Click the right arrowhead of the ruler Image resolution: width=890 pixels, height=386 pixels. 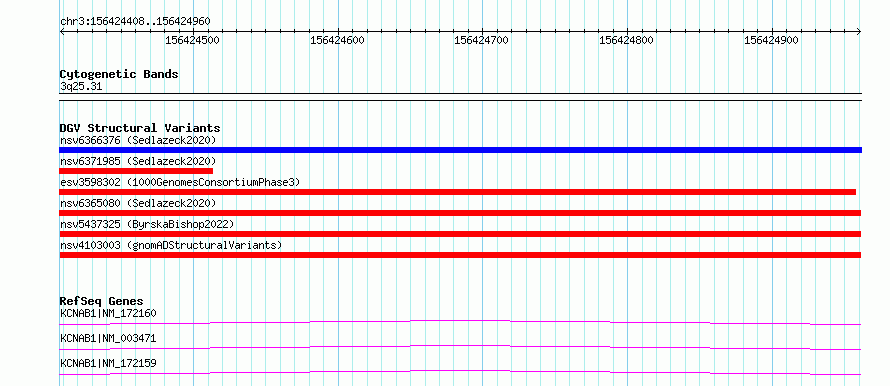pos(859,31)
